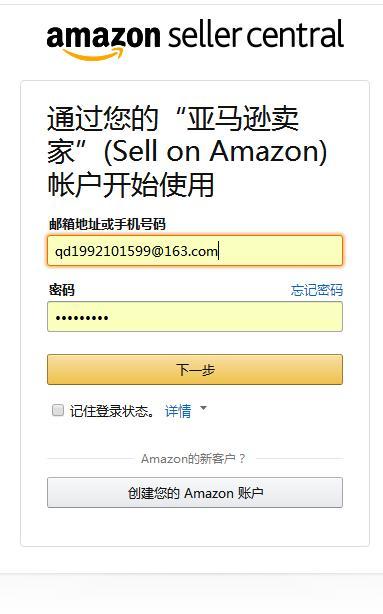Click the 'seller central' logo text
The image size is (383, 614).
256,34
